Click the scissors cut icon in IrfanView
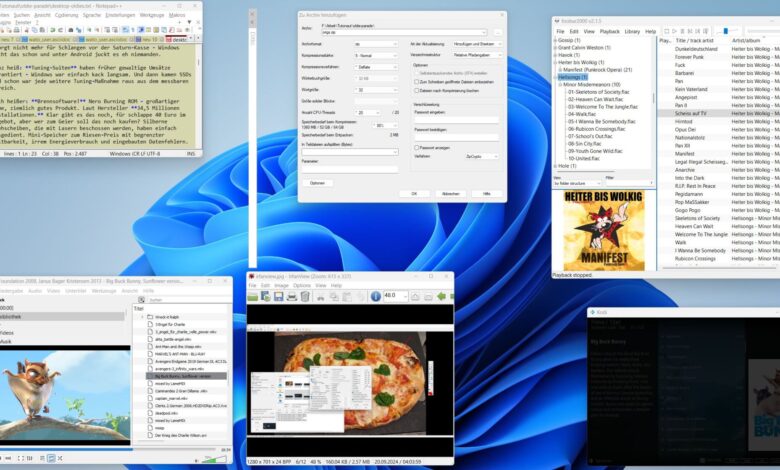This screenshot has width=780, height=470. point(320,297)
